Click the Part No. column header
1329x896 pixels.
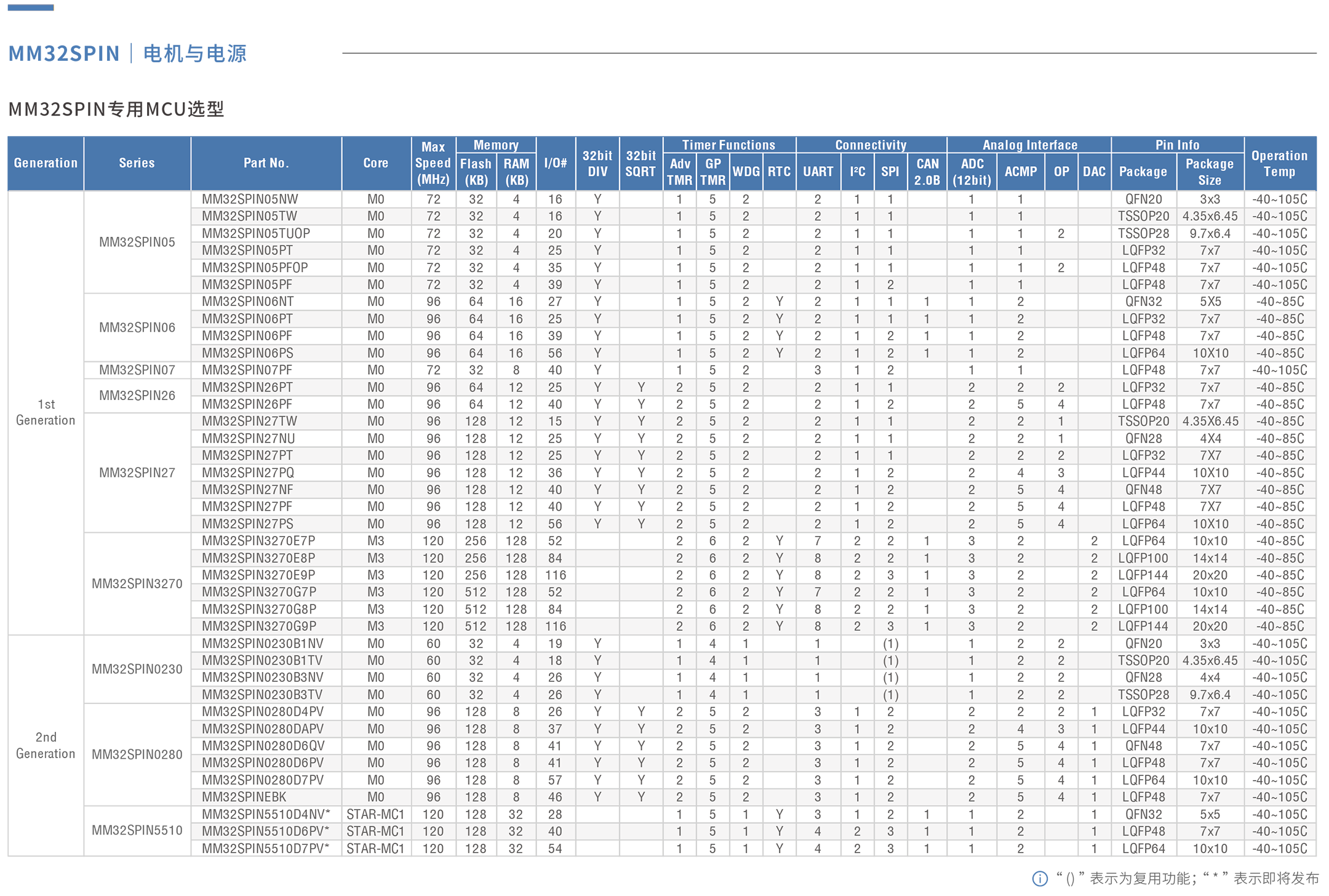(266, 163)
